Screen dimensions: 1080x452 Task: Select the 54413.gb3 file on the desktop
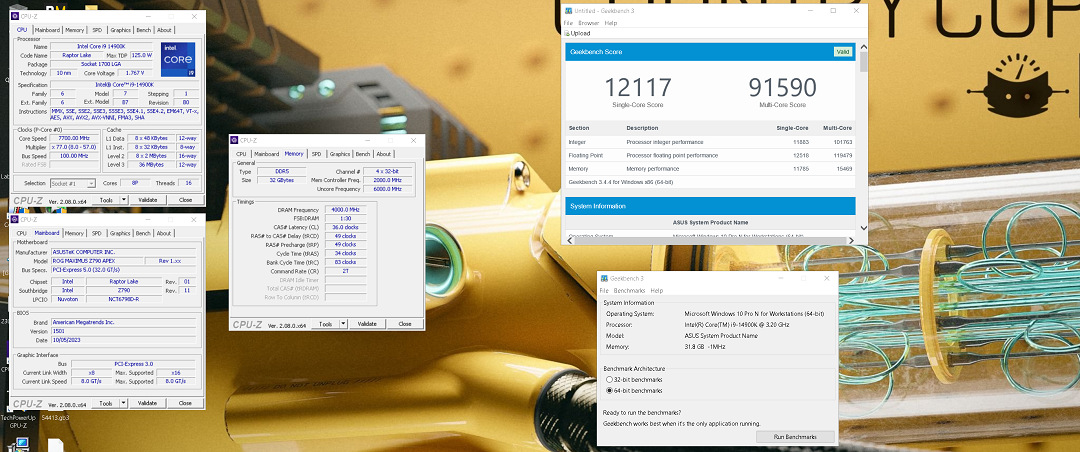pos(55,417)
